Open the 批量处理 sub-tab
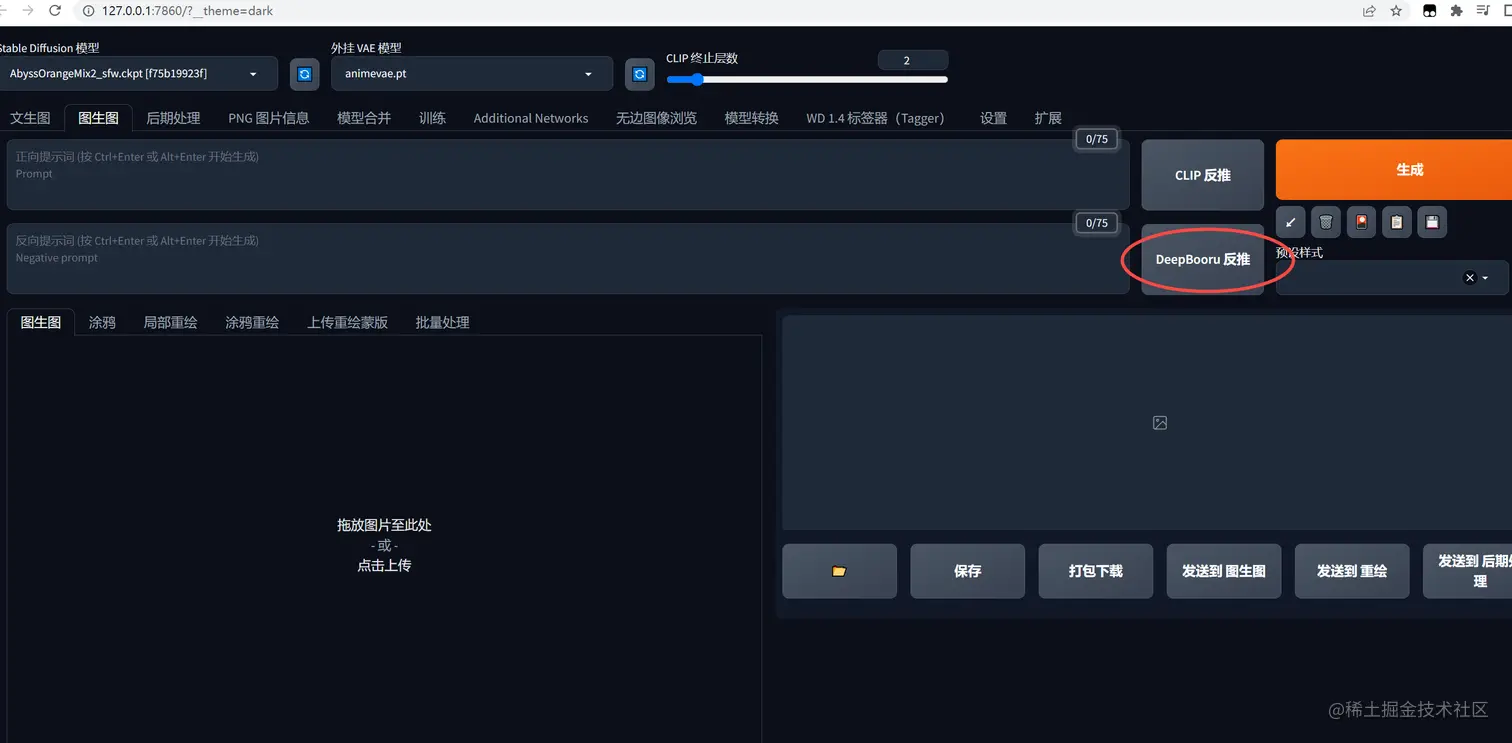This screenshot has width=1512, height=743. (x=442, y=322)
